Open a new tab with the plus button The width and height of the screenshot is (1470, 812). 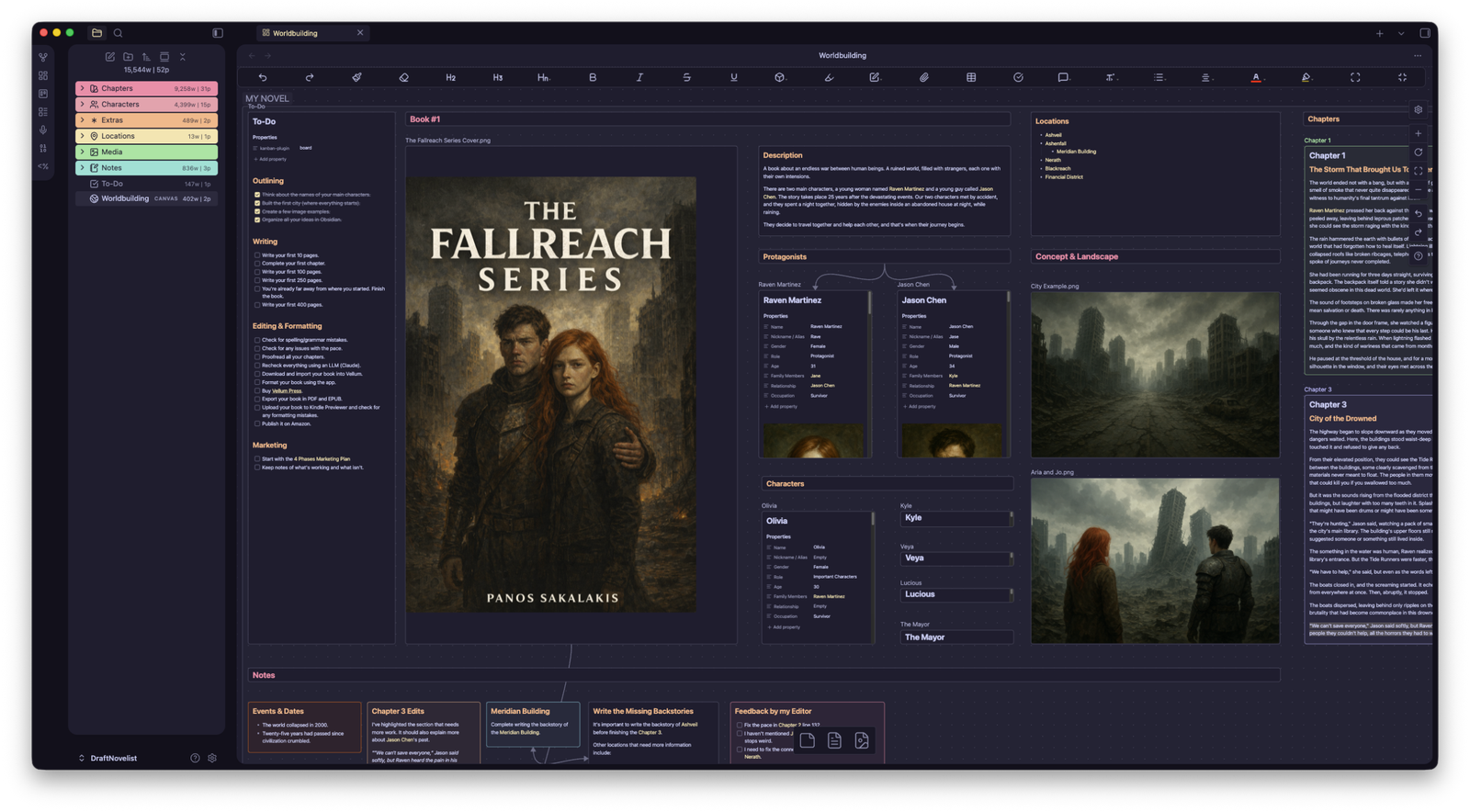pos(1379,33)
